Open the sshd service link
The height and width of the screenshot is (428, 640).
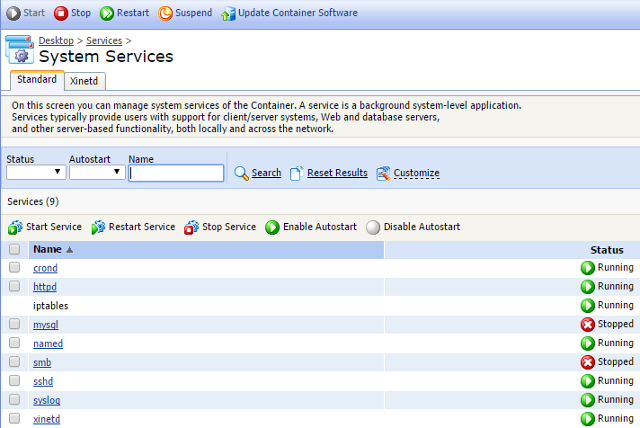(x=43, y=381)
